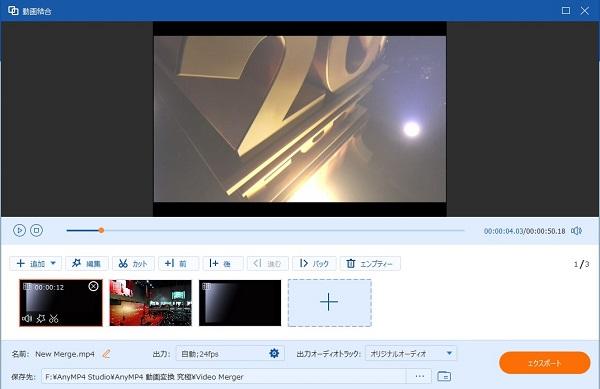The height and width of the screenshot is (389, 600).
Task: Insert clip before with 前 button
Action: point(178,264)
